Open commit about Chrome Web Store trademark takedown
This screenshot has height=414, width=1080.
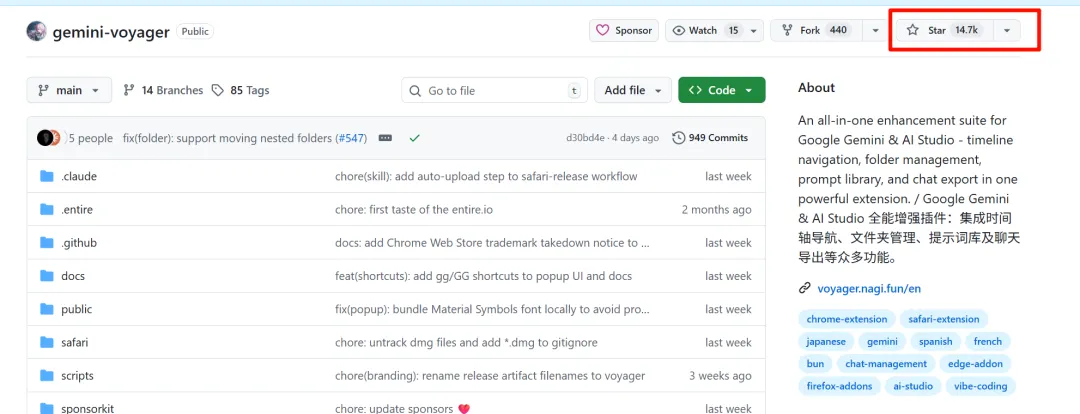pos(492,242)
